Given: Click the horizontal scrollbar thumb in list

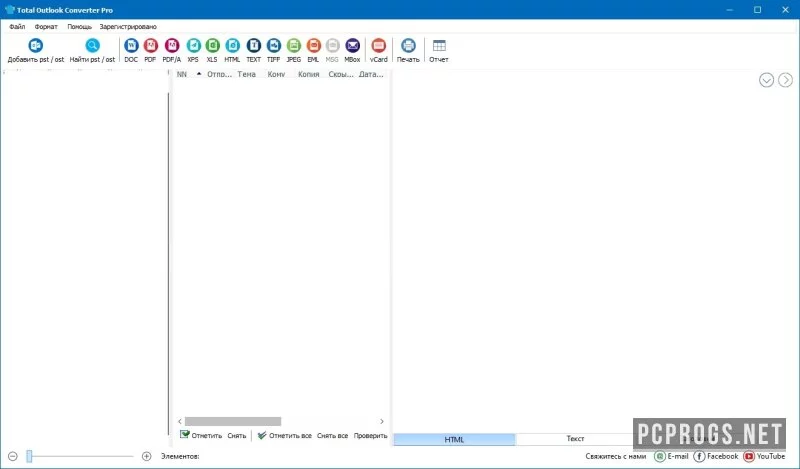Looking at the screenshot, I should tap(233, 422).
